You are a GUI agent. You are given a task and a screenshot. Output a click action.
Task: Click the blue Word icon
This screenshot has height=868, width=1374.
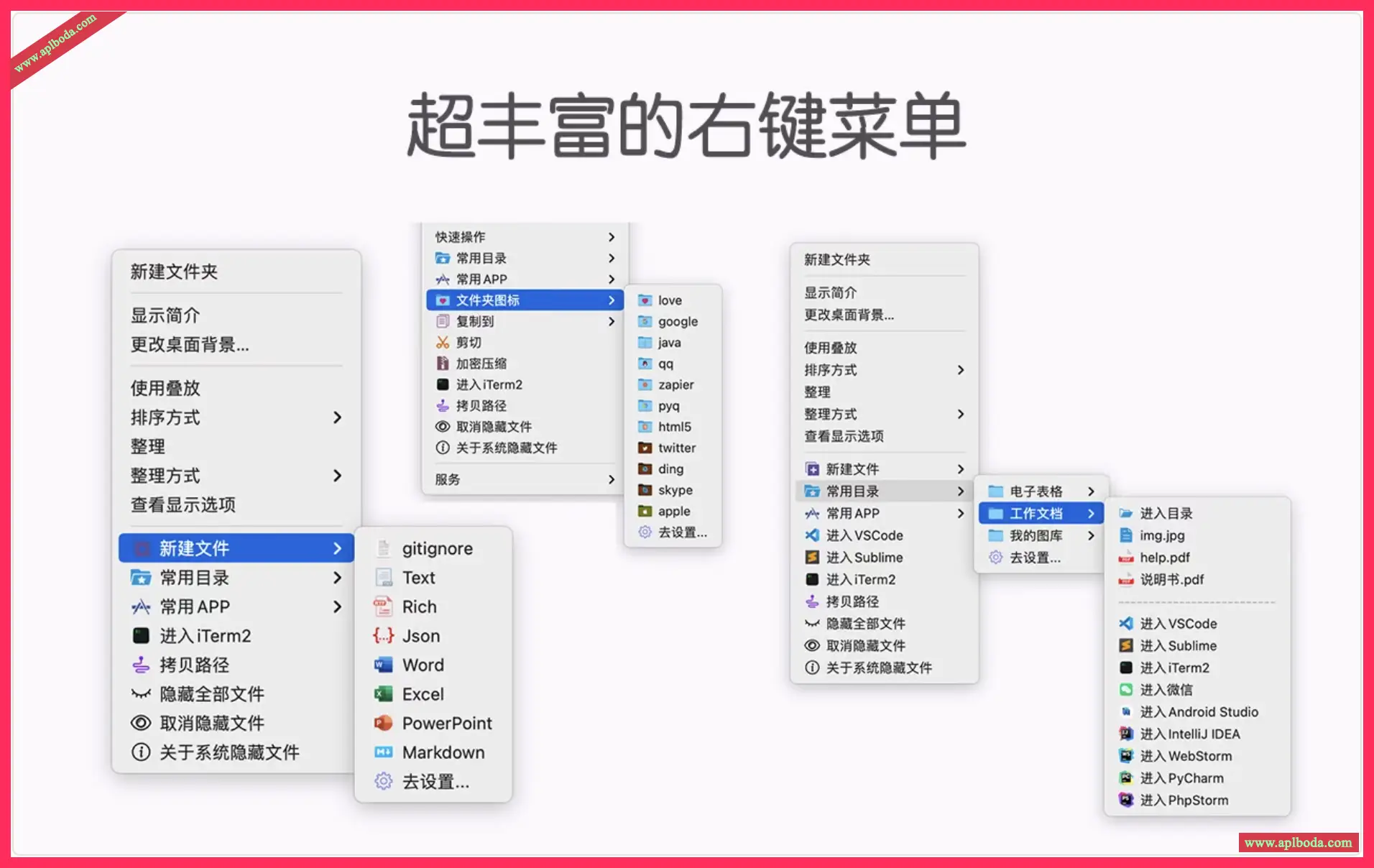tap(384, 665)
